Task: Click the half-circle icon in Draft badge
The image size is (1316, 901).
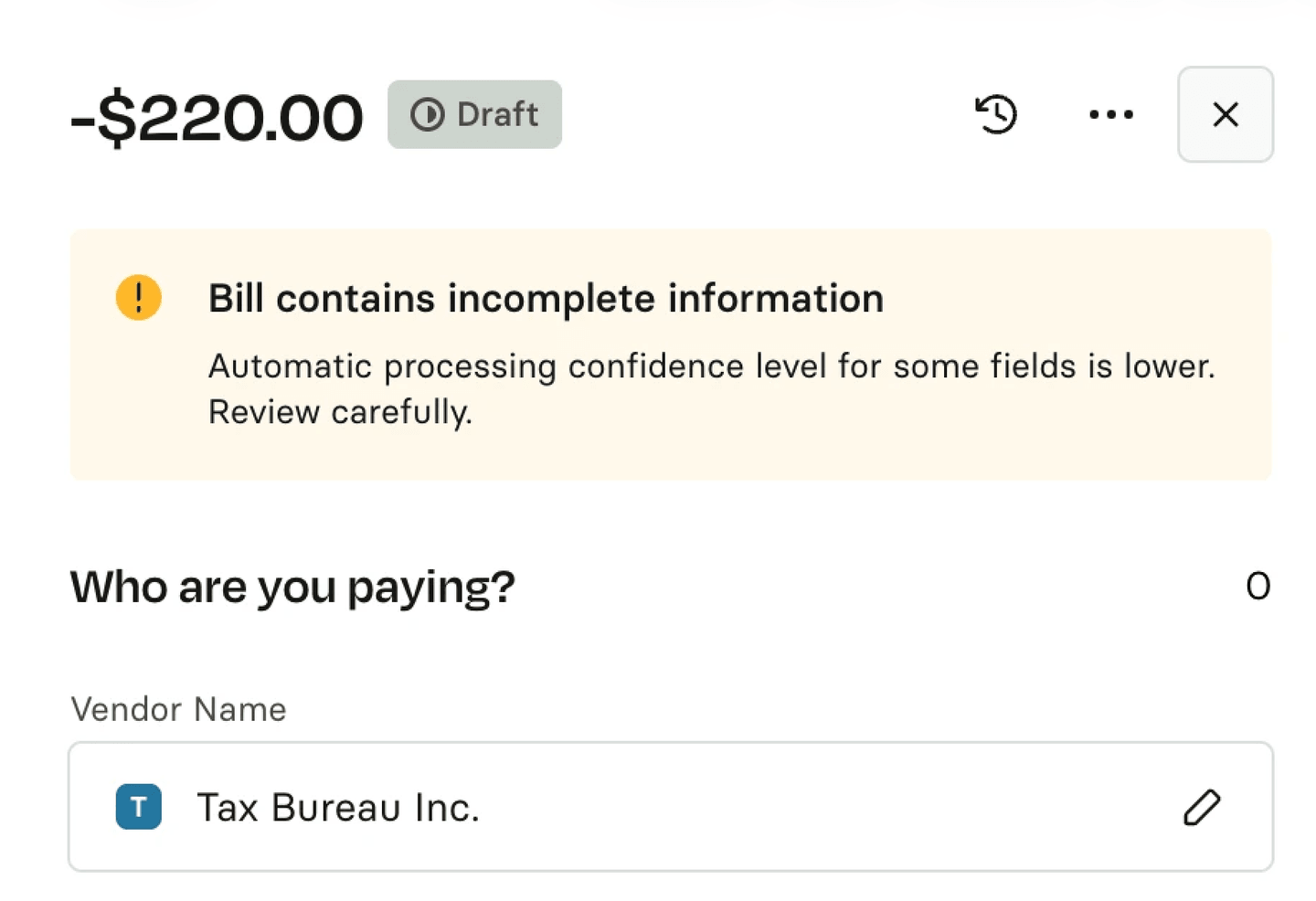Action: (x=427, y=115)
